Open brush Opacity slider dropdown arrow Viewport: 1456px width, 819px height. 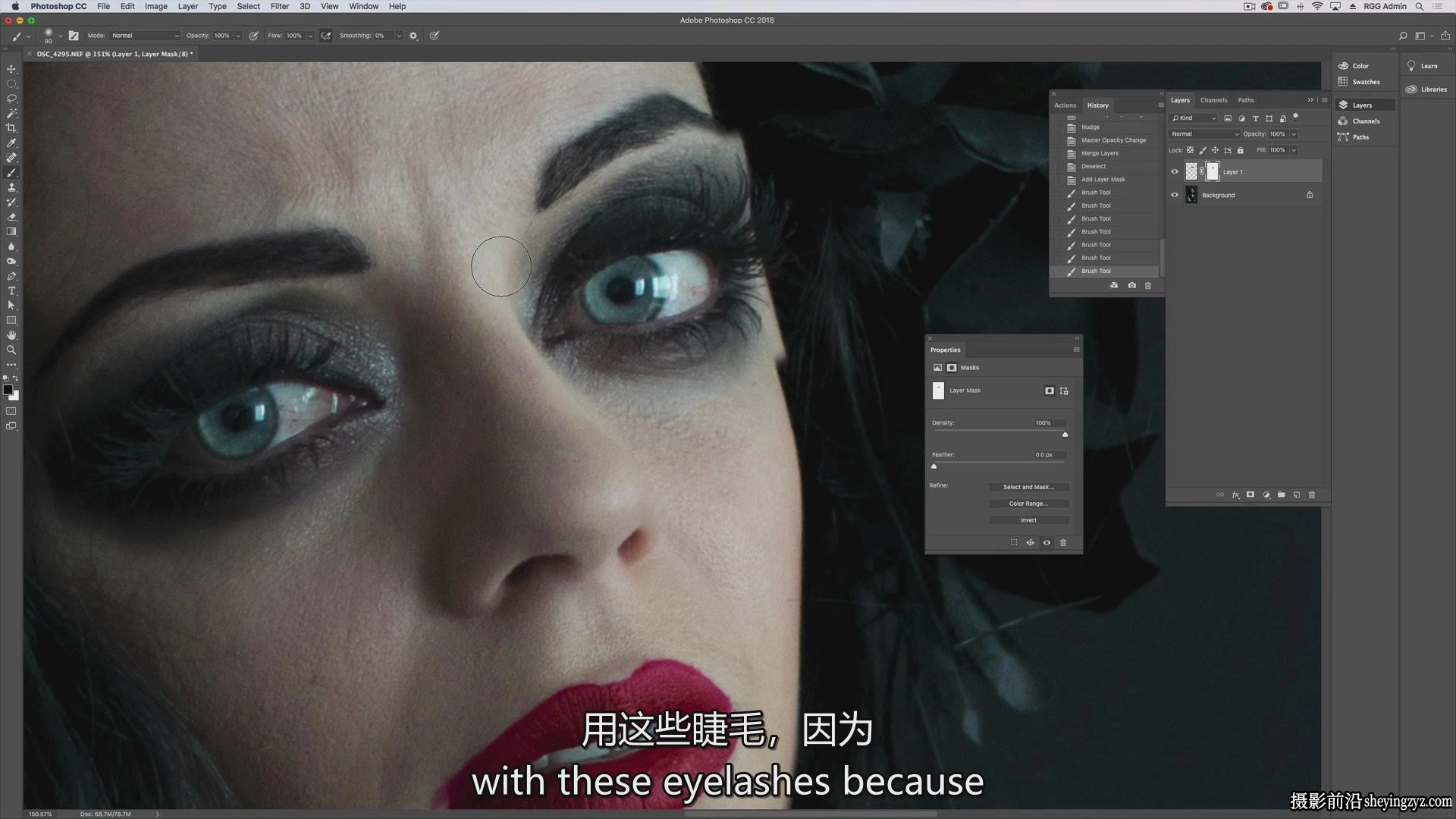pos(238,36)
